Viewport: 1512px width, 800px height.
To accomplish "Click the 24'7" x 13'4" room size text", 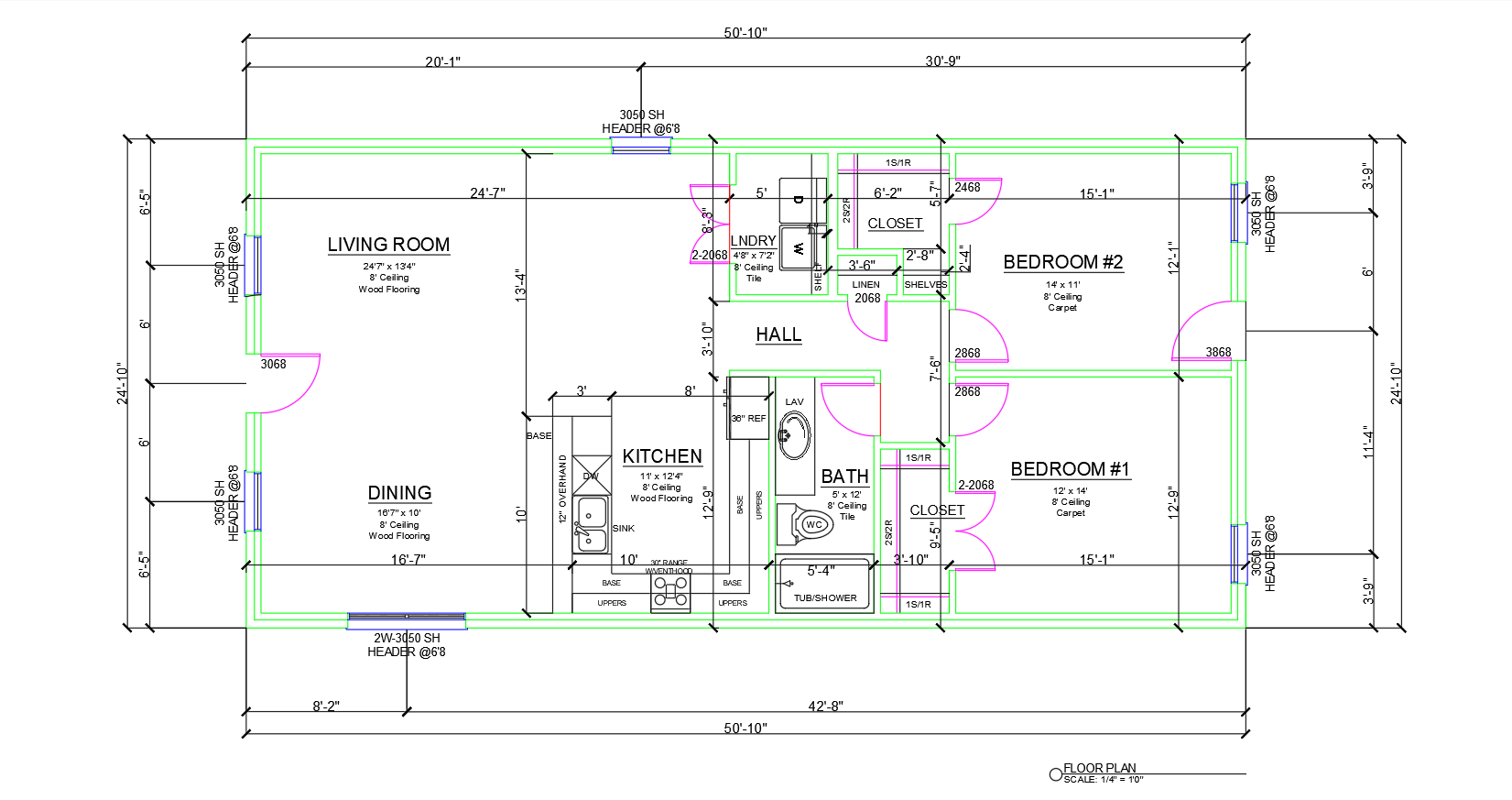I will pos(389,267).
